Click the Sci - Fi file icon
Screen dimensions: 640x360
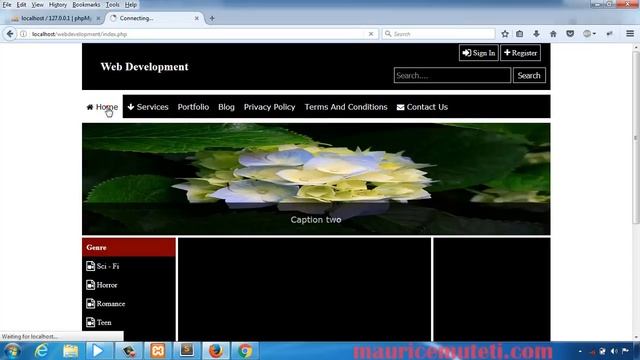click(x=91, y=266)
